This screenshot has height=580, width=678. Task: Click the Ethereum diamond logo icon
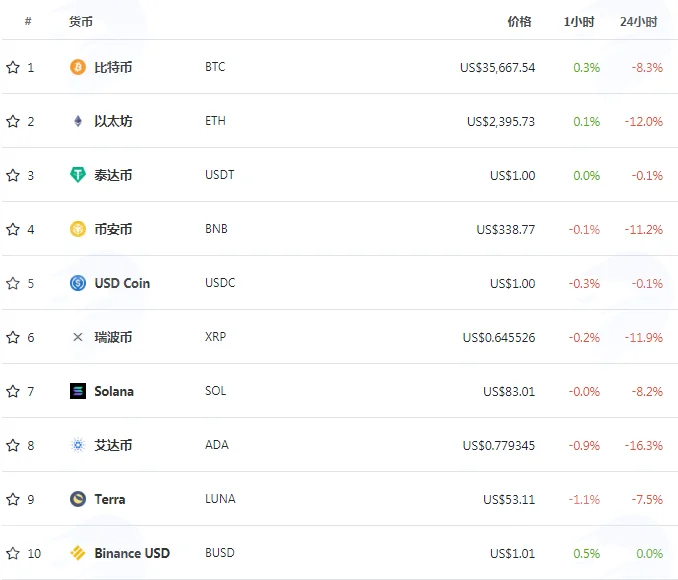click(78, 121)
